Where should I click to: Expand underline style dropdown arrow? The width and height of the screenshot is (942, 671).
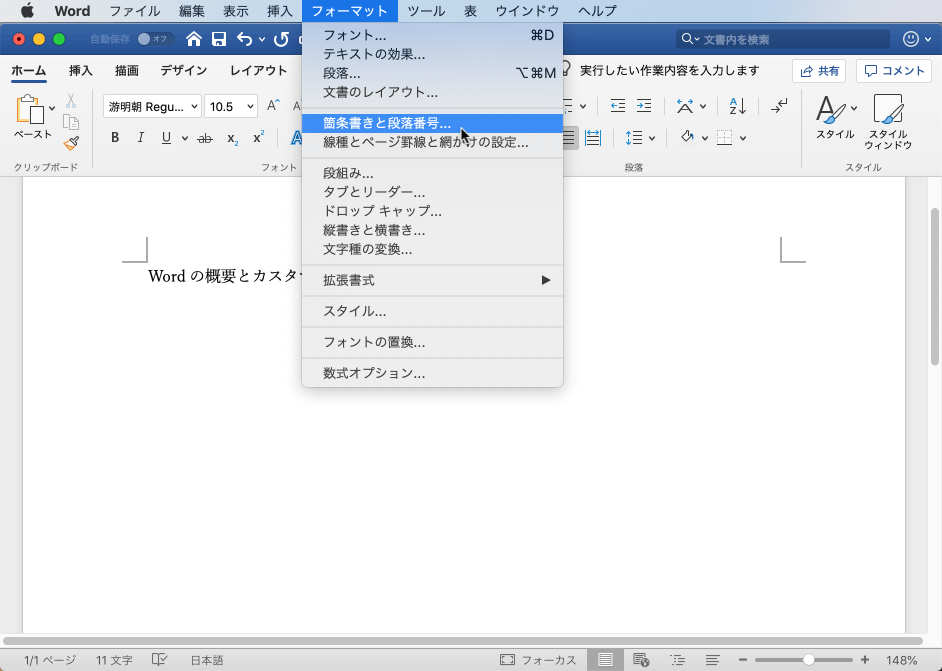pos(184,138)
